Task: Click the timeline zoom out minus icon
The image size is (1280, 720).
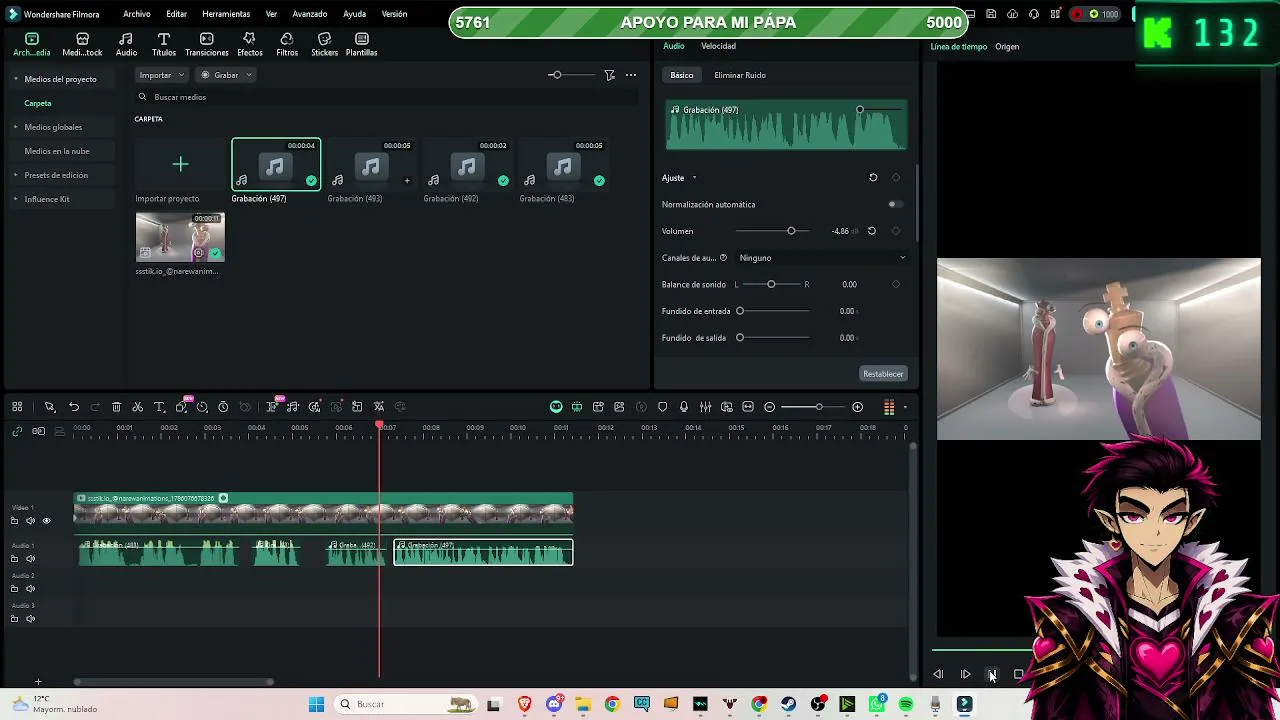Action: (x=769, y=407)
